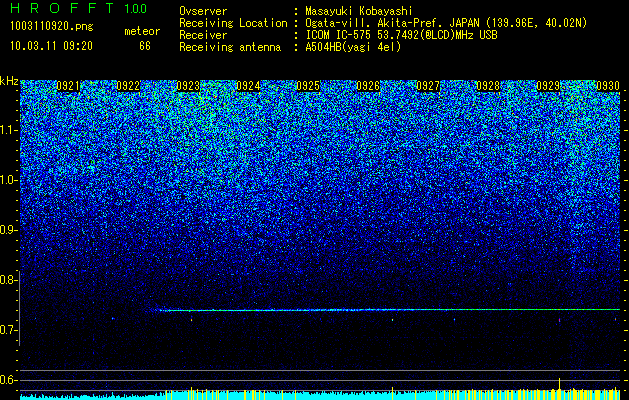
Task: Click the 0928 time marker
Action: pos(488,86)
